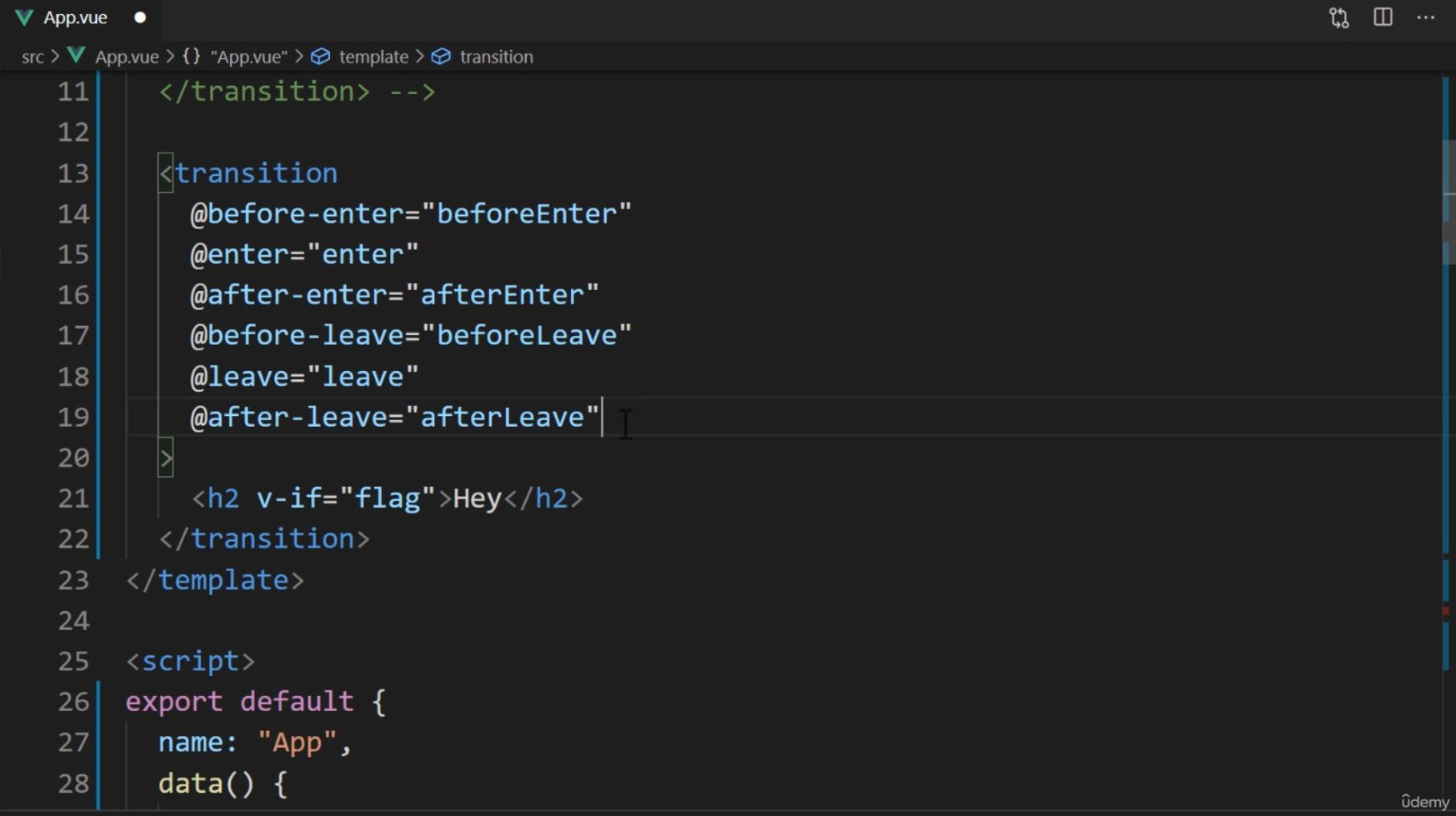The height and width of the screenshot is (816, 1456).
Task: Select the src folder breadcrumb
Action: coord(33,57)
